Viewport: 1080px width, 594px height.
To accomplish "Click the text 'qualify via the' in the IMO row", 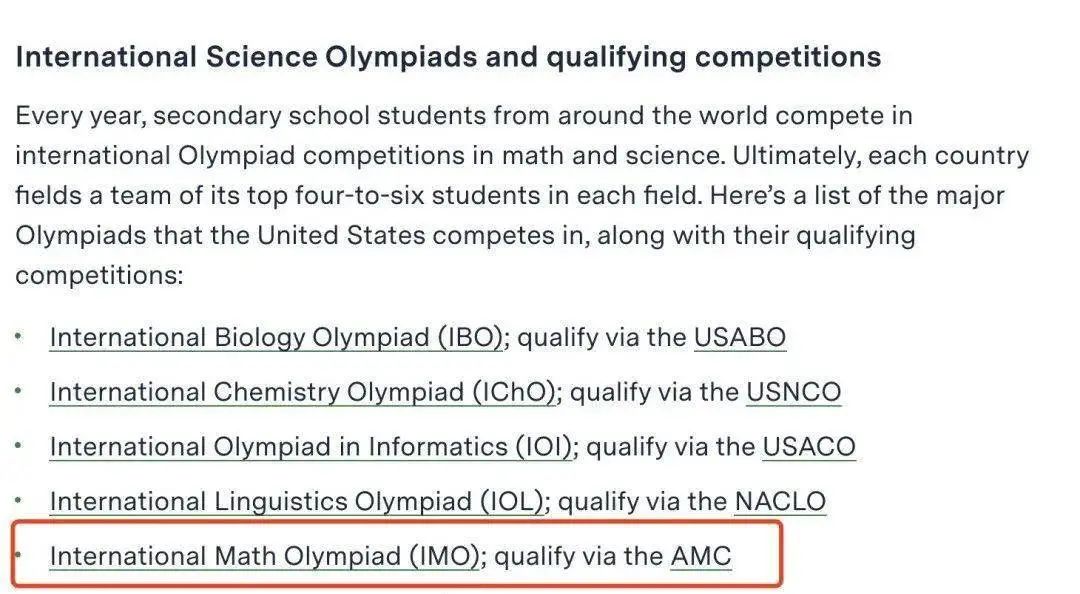I will point(579,555).
